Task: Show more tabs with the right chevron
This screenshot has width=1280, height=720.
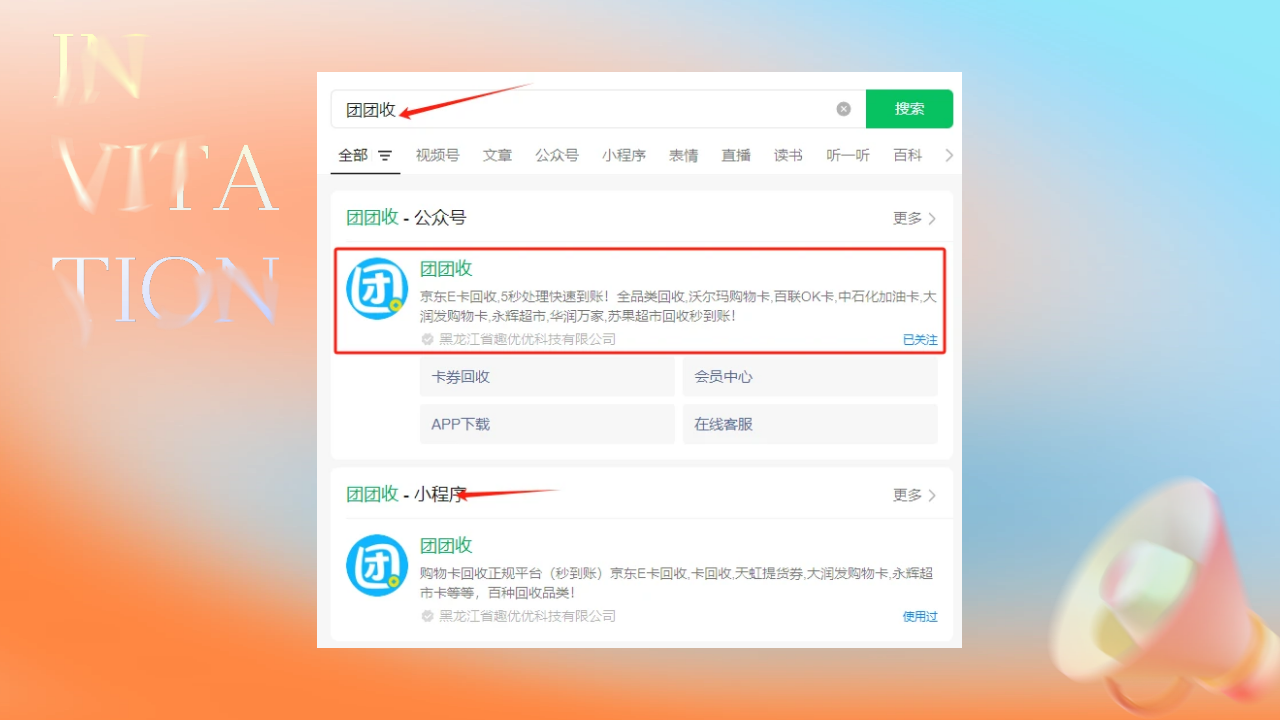Action: pos(949,155)
